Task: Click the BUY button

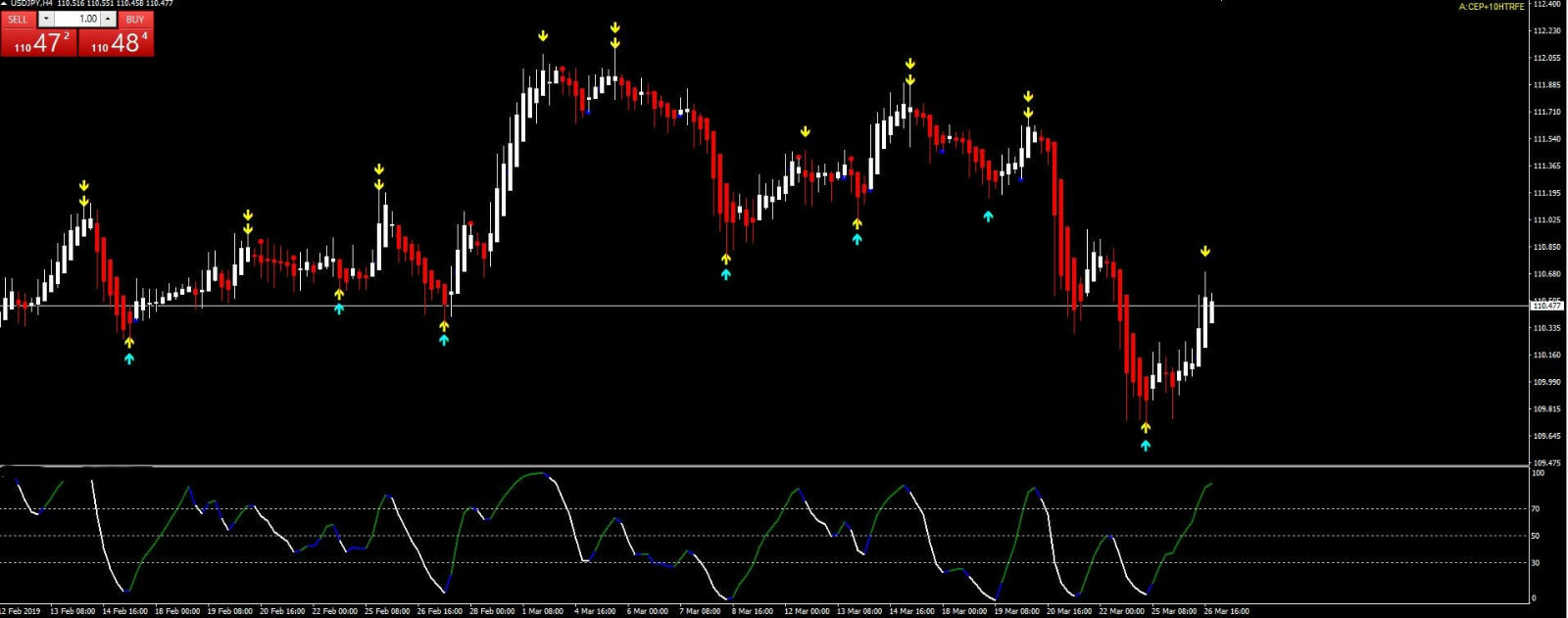Action: 135,19
